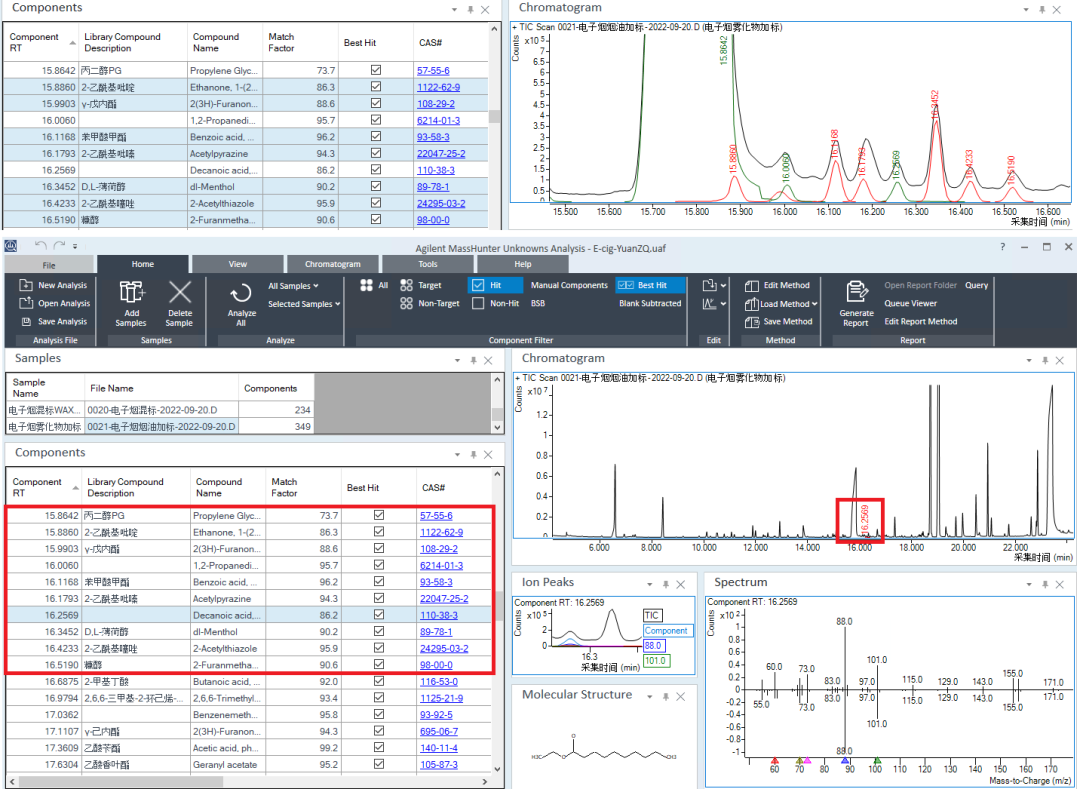Pin the Ion Peaks panel

pyautogui.click(x=666, y=584)
